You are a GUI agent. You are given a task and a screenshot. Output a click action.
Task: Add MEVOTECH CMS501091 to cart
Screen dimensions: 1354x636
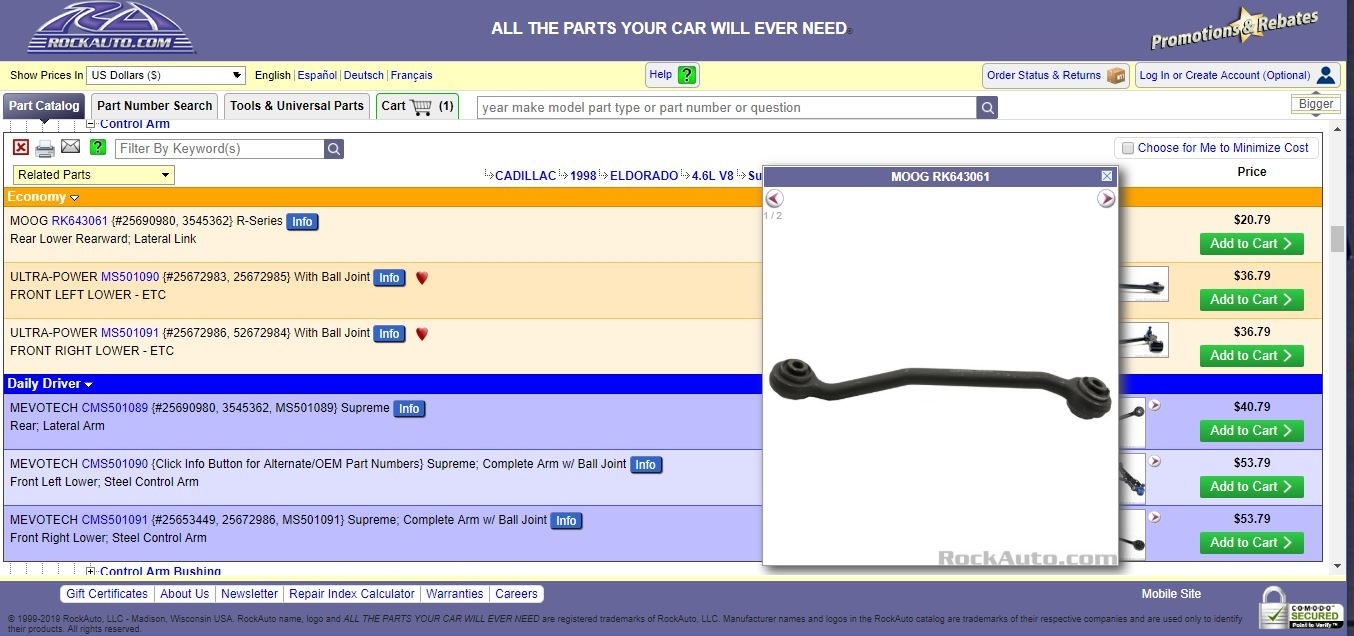click(x=1252, y=543)
